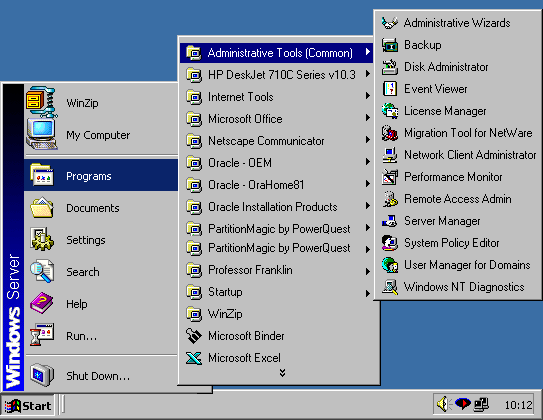Expand Oracle Installation Products submenu arrow
The image size is (543, 420).
tap(368, 206)
